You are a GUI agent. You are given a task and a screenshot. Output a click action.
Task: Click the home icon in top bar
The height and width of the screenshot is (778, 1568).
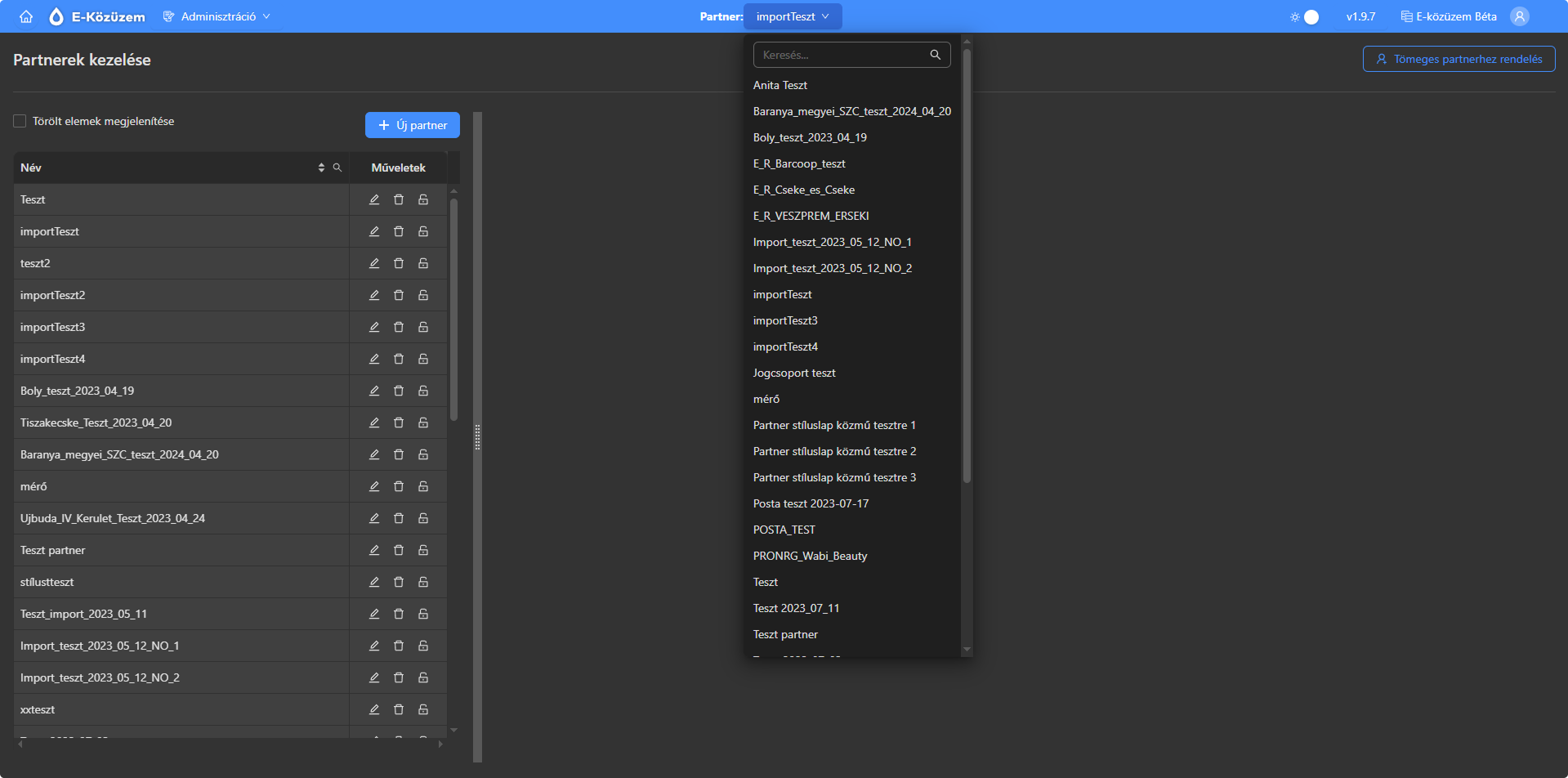tap(26, 16)
